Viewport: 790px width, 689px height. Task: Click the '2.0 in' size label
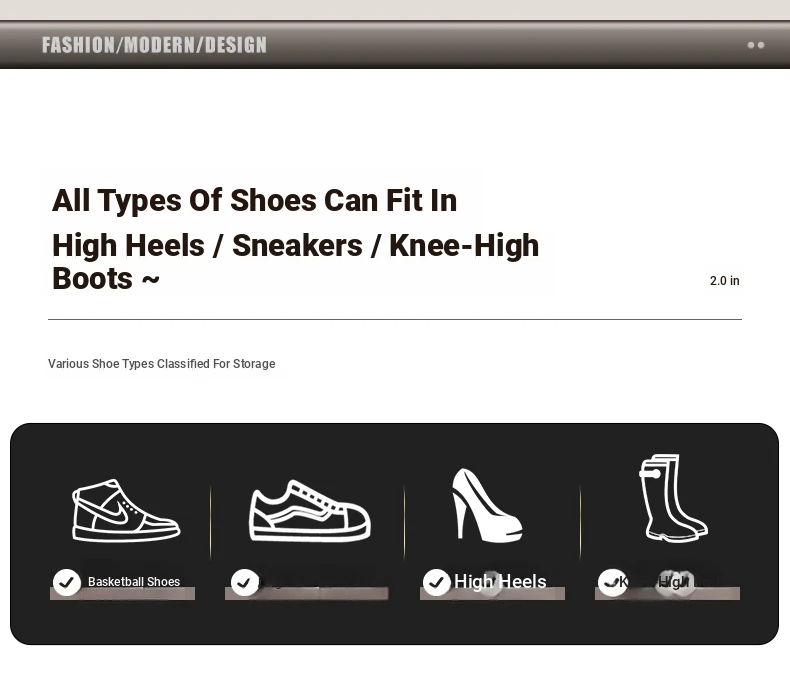tap(725, 281)
